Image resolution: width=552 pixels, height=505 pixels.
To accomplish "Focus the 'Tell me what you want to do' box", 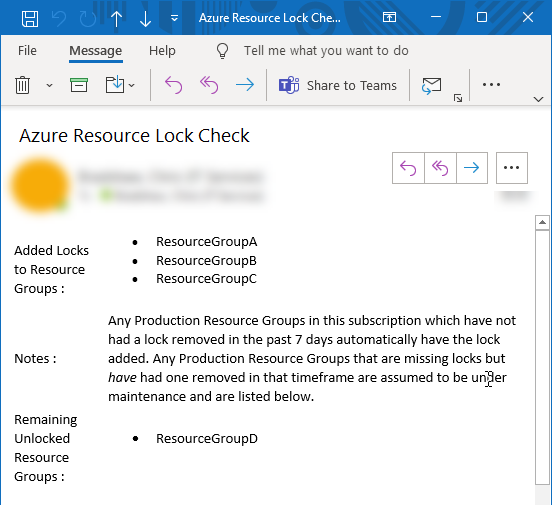I will [x=326, y=51].
